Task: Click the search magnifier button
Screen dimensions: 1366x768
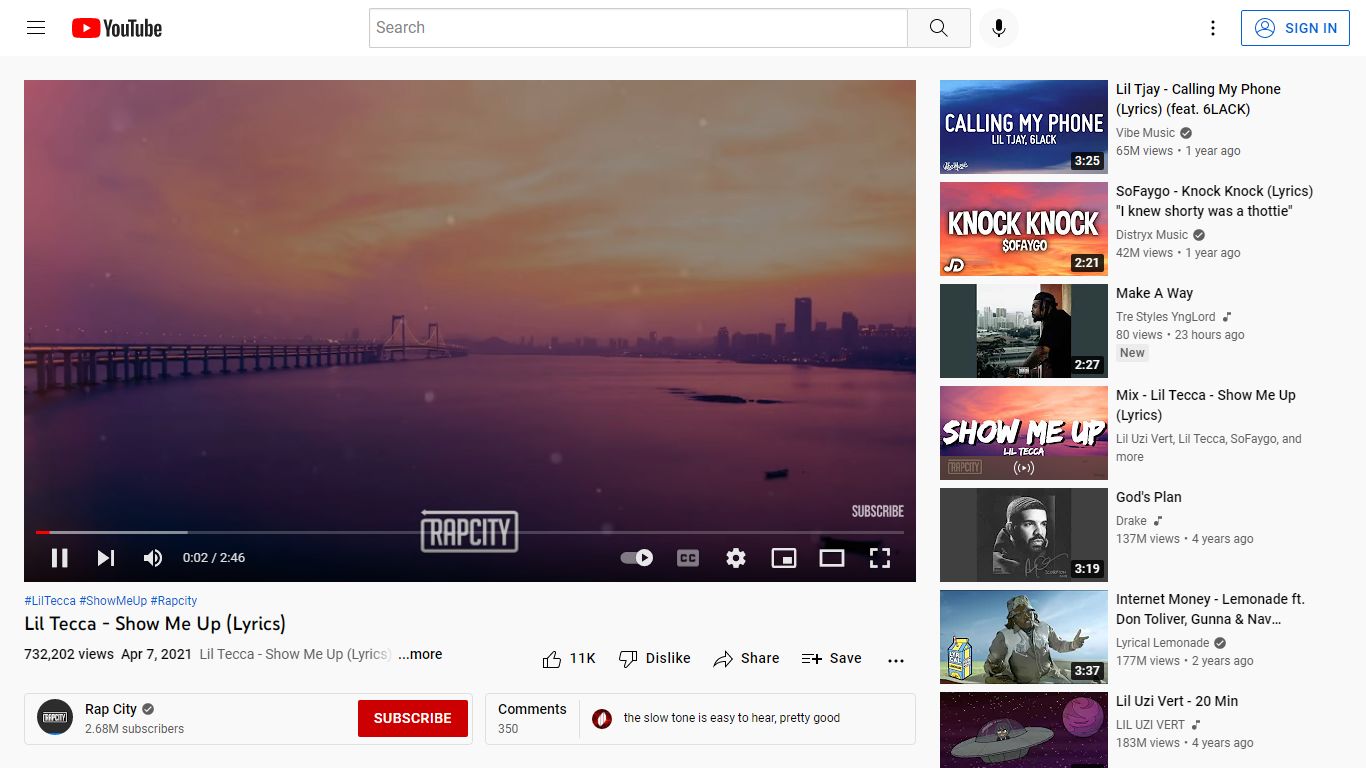Action: pyautogui.click(x=938, y=28)
